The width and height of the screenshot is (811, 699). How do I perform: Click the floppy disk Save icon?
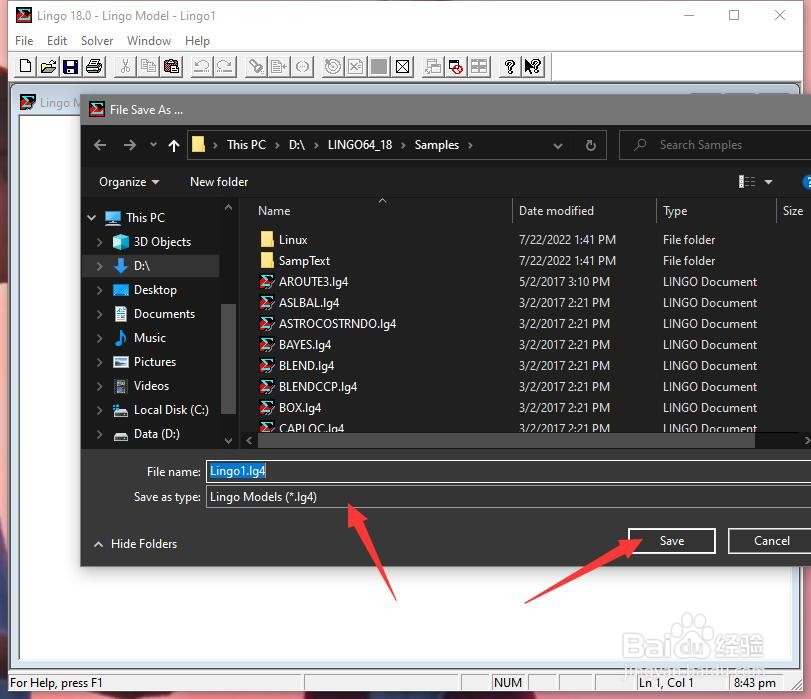(x=70, y=66)
